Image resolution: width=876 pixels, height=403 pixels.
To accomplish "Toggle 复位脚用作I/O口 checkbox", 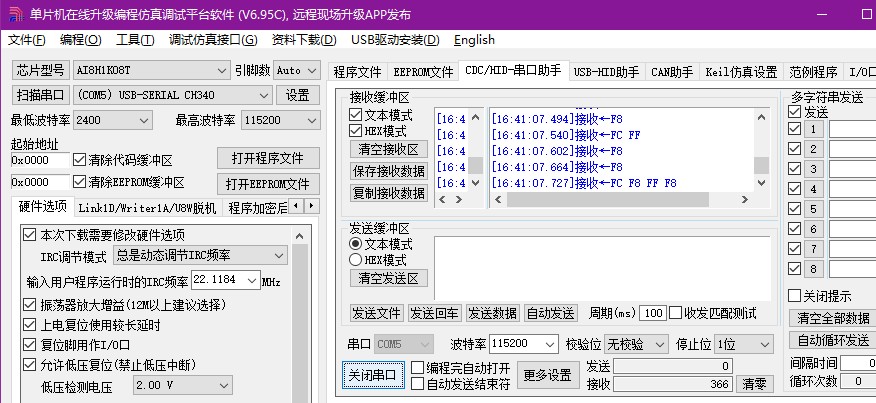I will 29,345.
